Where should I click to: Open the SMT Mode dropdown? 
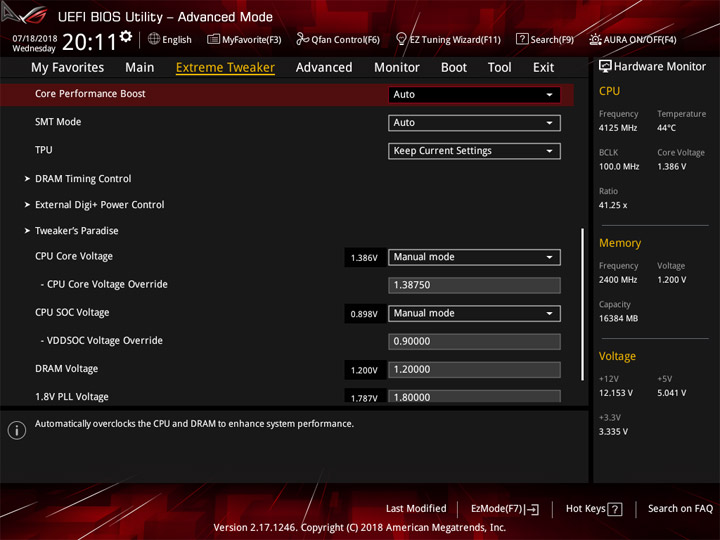point(474,123)
